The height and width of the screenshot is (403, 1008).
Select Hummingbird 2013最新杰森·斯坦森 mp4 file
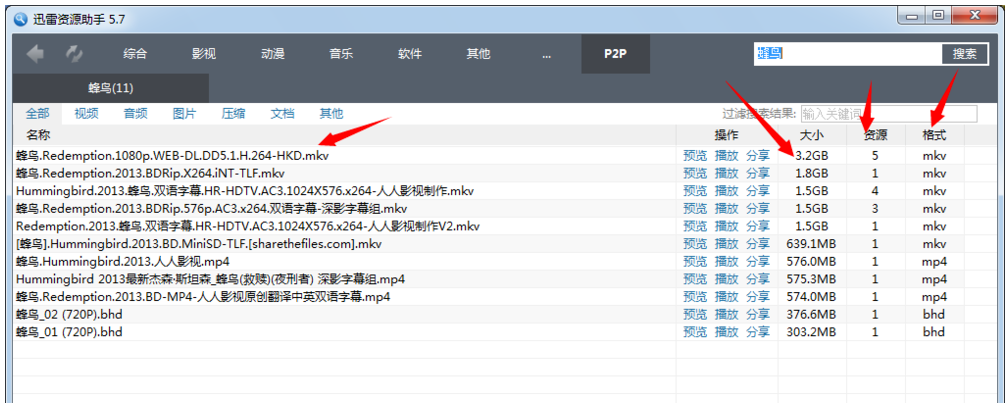point(210,280)
